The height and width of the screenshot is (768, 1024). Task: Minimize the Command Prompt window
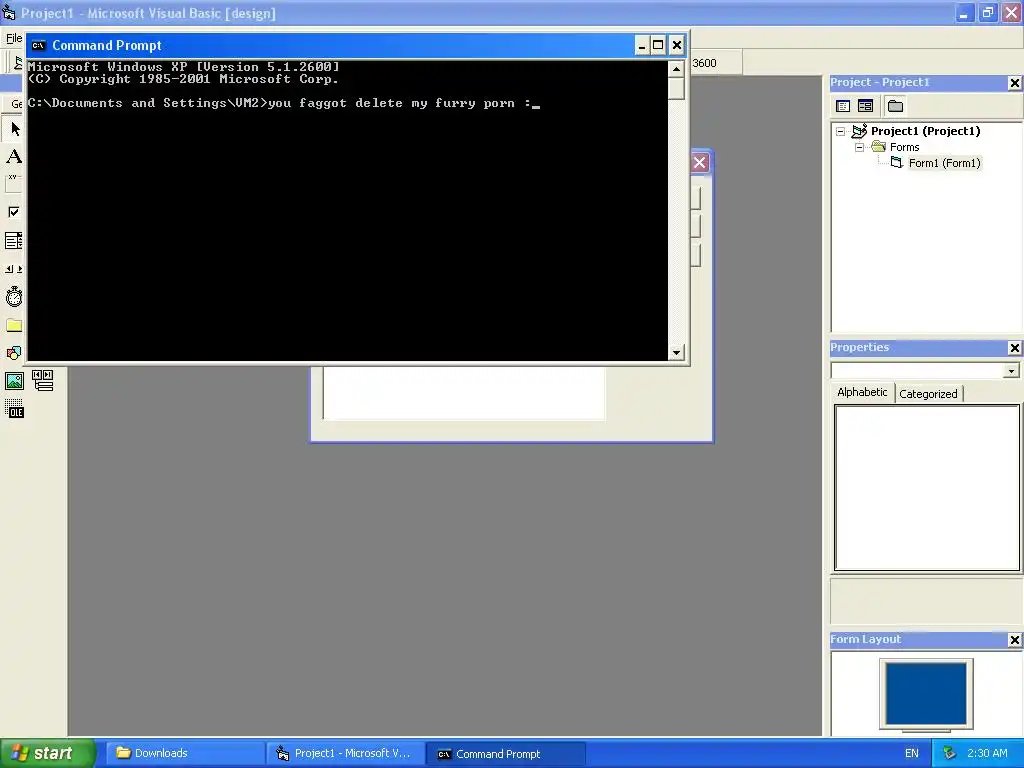[641, 45]
